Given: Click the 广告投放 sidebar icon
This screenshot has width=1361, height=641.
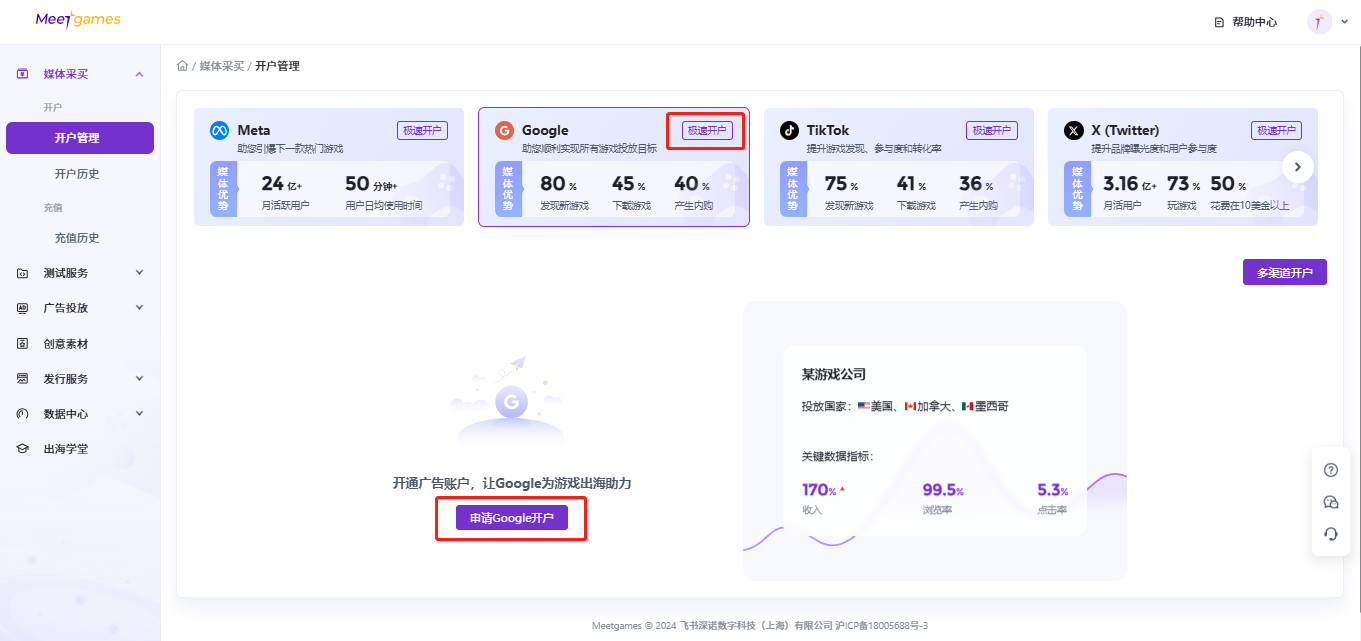Looking at the screenshot, I should (22, 307).
